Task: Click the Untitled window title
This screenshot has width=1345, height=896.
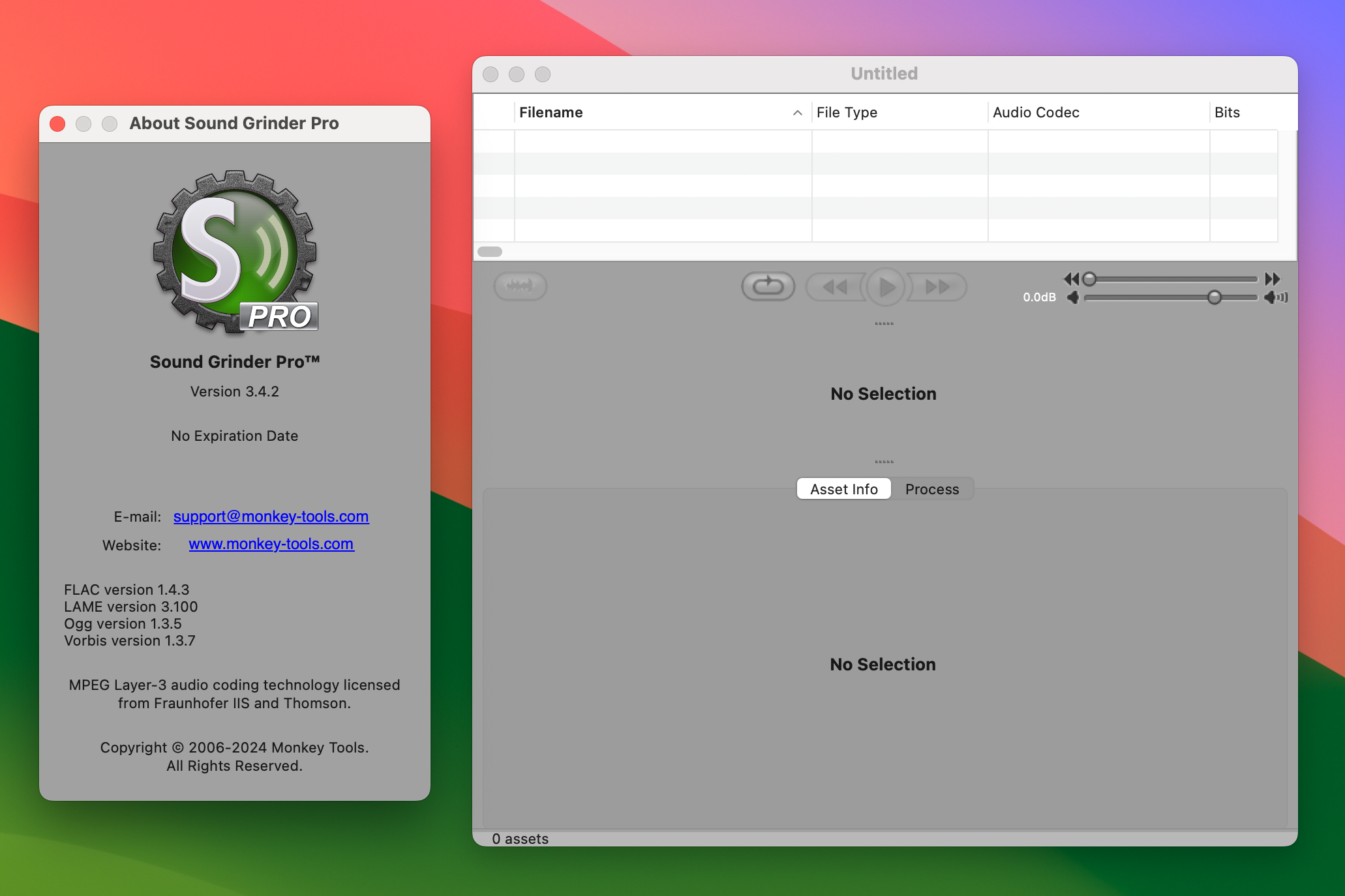Action: [x=884, y=74]
